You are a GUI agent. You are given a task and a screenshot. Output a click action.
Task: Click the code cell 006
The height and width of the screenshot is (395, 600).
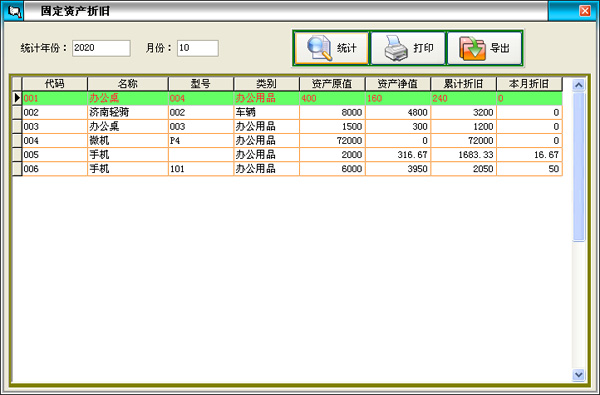pos(55,169)
